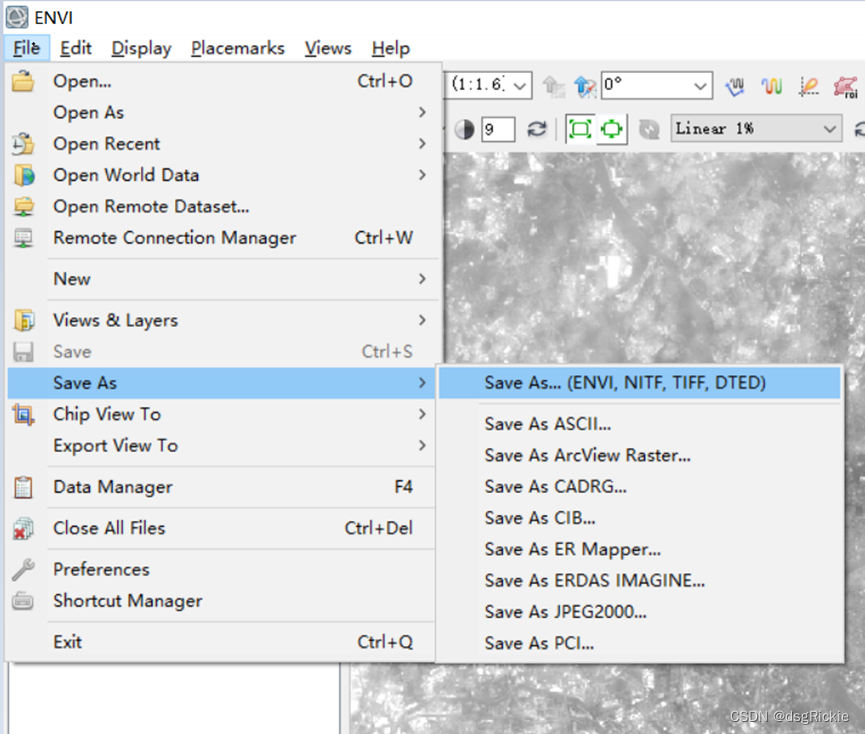Click the Open folder icon in File menu
The height and width of the screenshot is (734, 865).
(23, 81)
